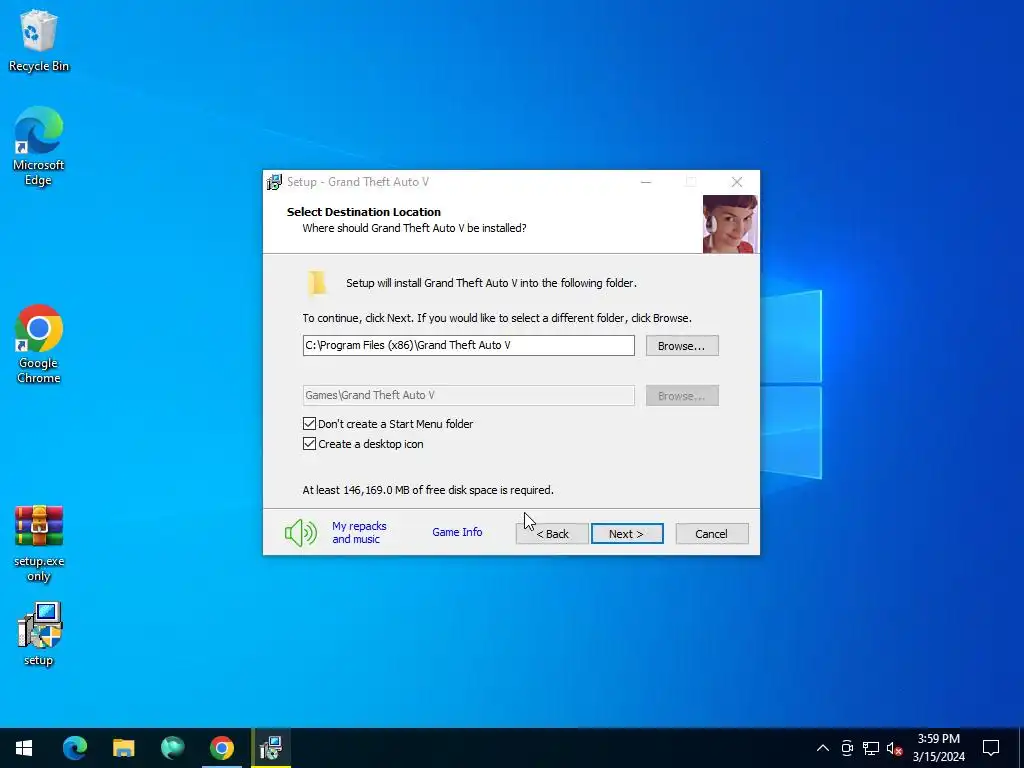
Task: Click the 'Setup - Grand Theft Auto V' title
Action: [x=358, y=182]
